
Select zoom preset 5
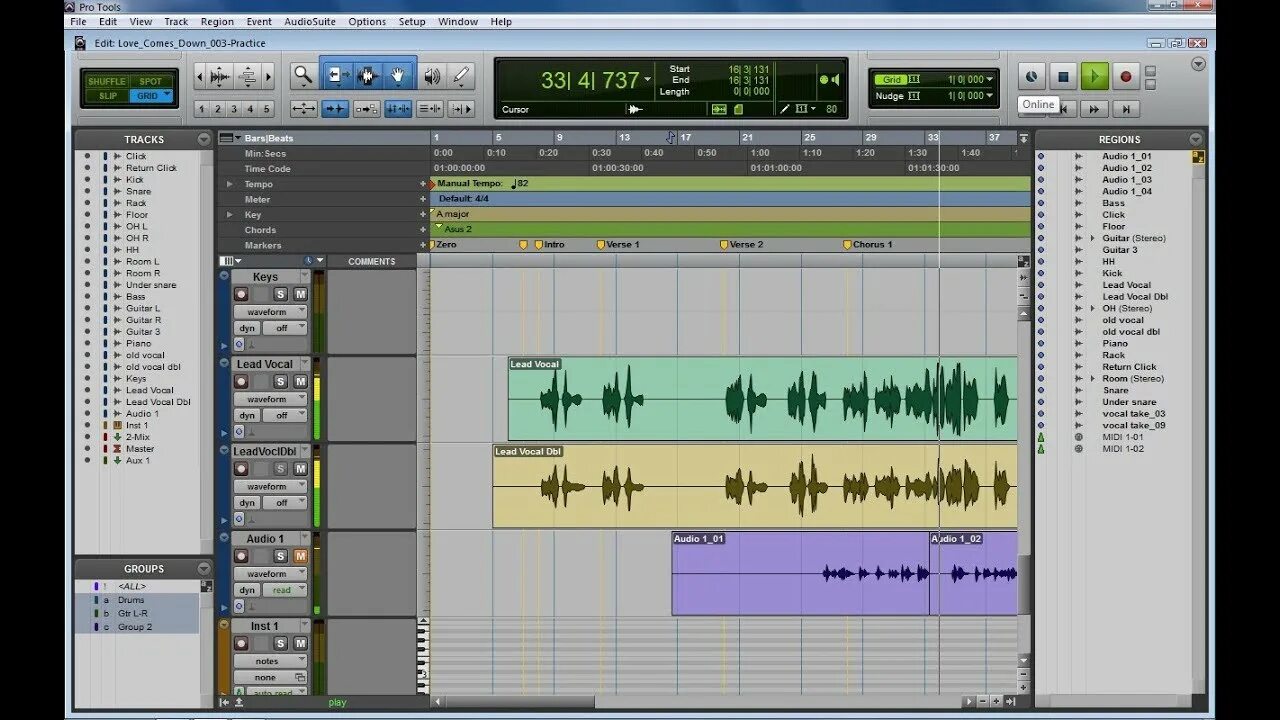pyautogui.click(x=266, y=109)
